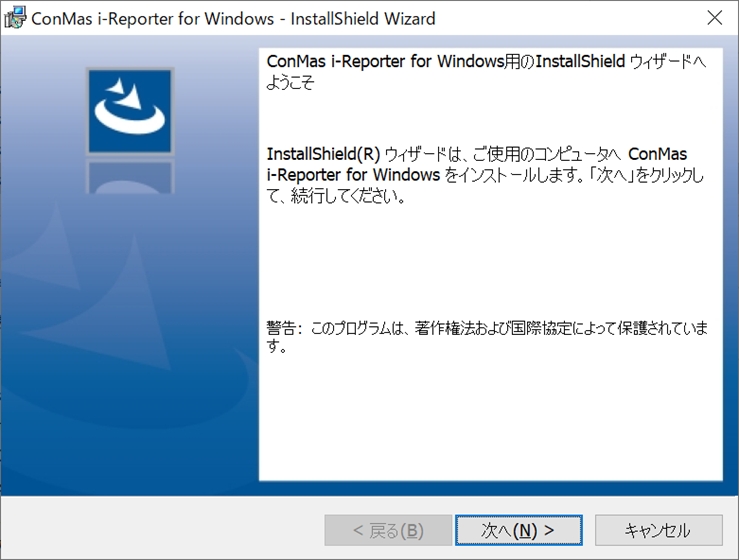Click the faded logo reflection below the logo
Image resolution: width=739 pixels, height=560 pixels.
tap(130, 176)
